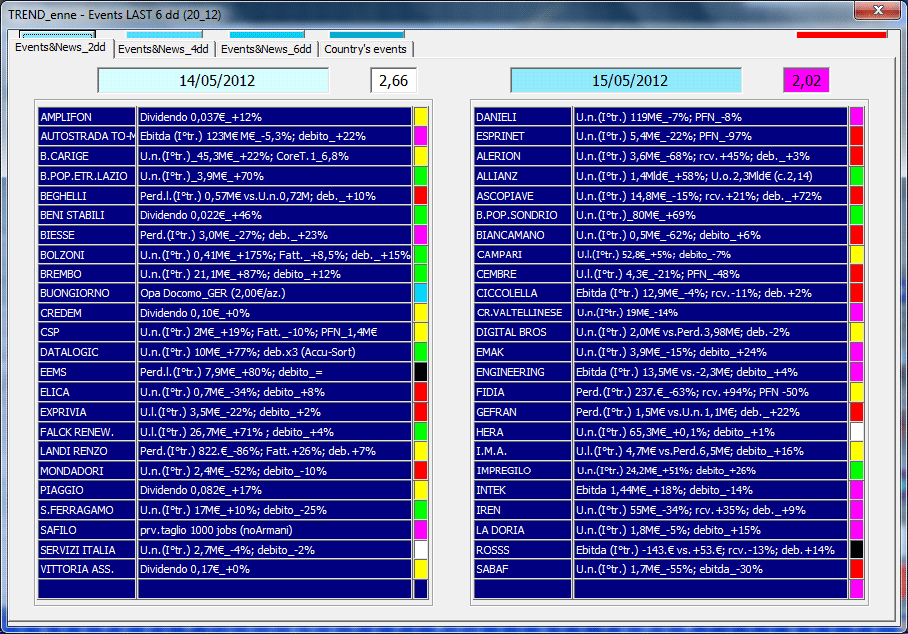The width and height of the screenshot is (908, 634).
Task: Click the yellow swatch in CAMPARI row
Action: click(857, 254)
